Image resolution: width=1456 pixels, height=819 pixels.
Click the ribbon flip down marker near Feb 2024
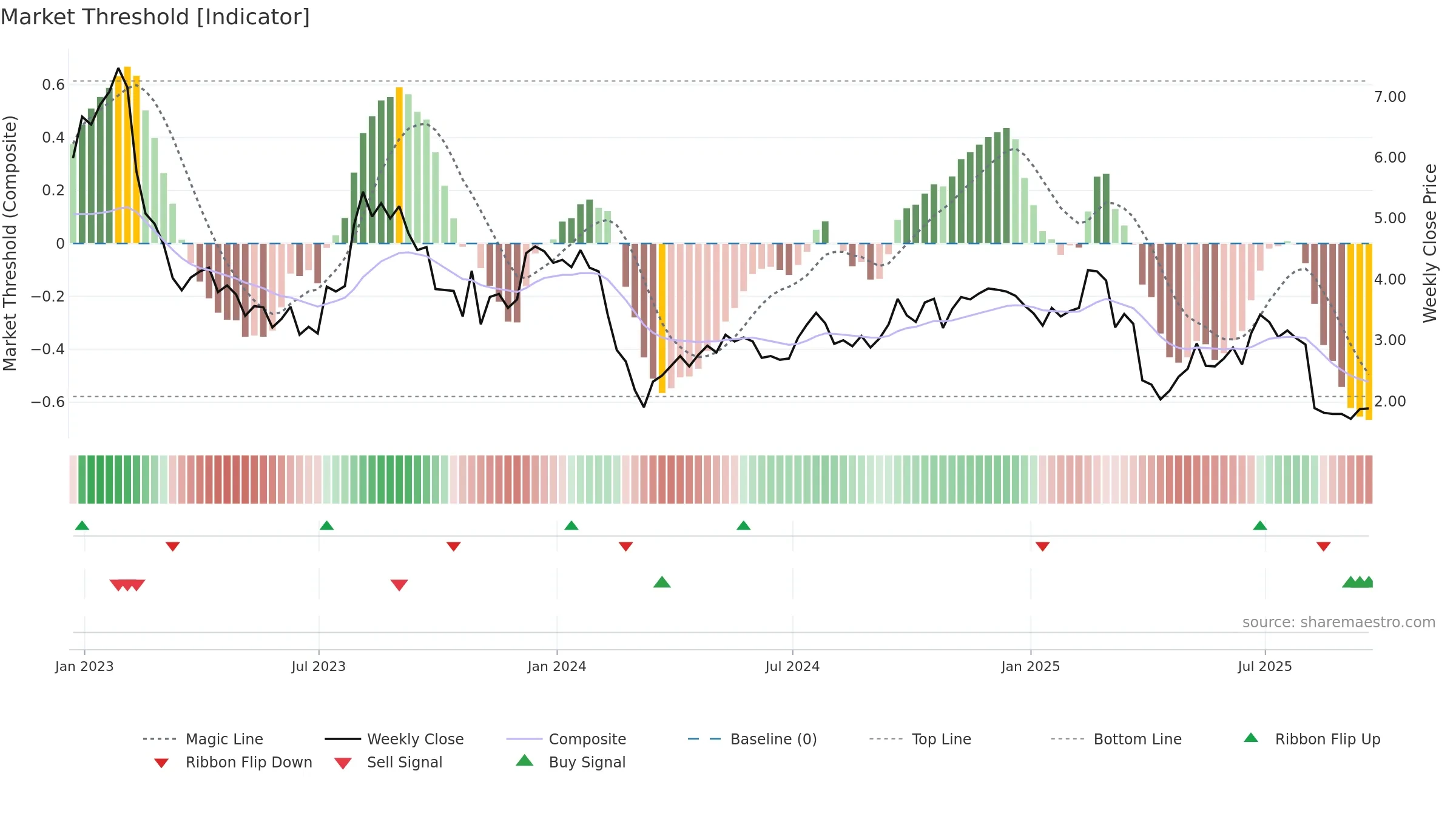click(626, 547)
